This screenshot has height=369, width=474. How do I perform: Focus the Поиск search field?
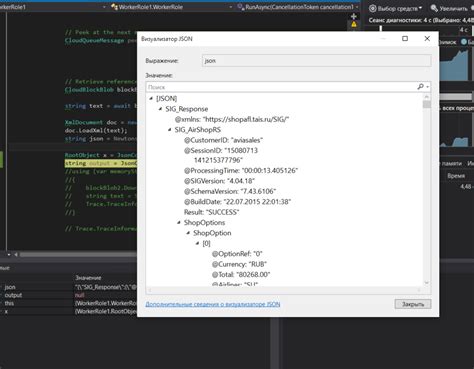[281, 87]
